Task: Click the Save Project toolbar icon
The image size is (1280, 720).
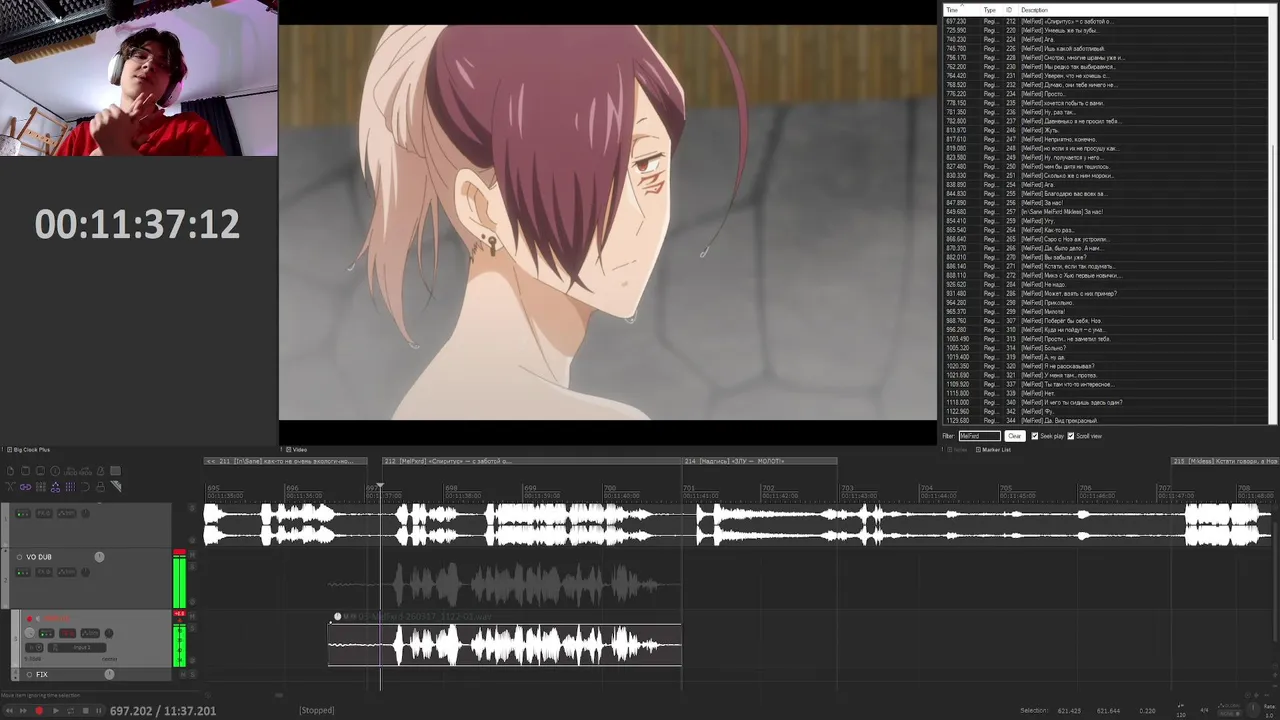Action: pos(40,471)
